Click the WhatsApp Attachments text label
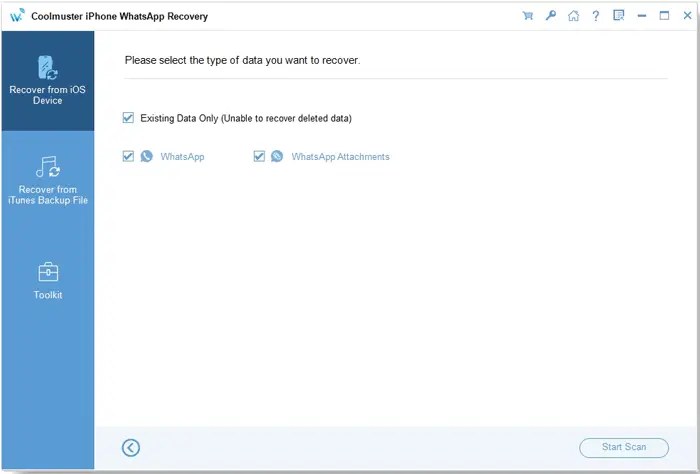 (x=340, y=157)
